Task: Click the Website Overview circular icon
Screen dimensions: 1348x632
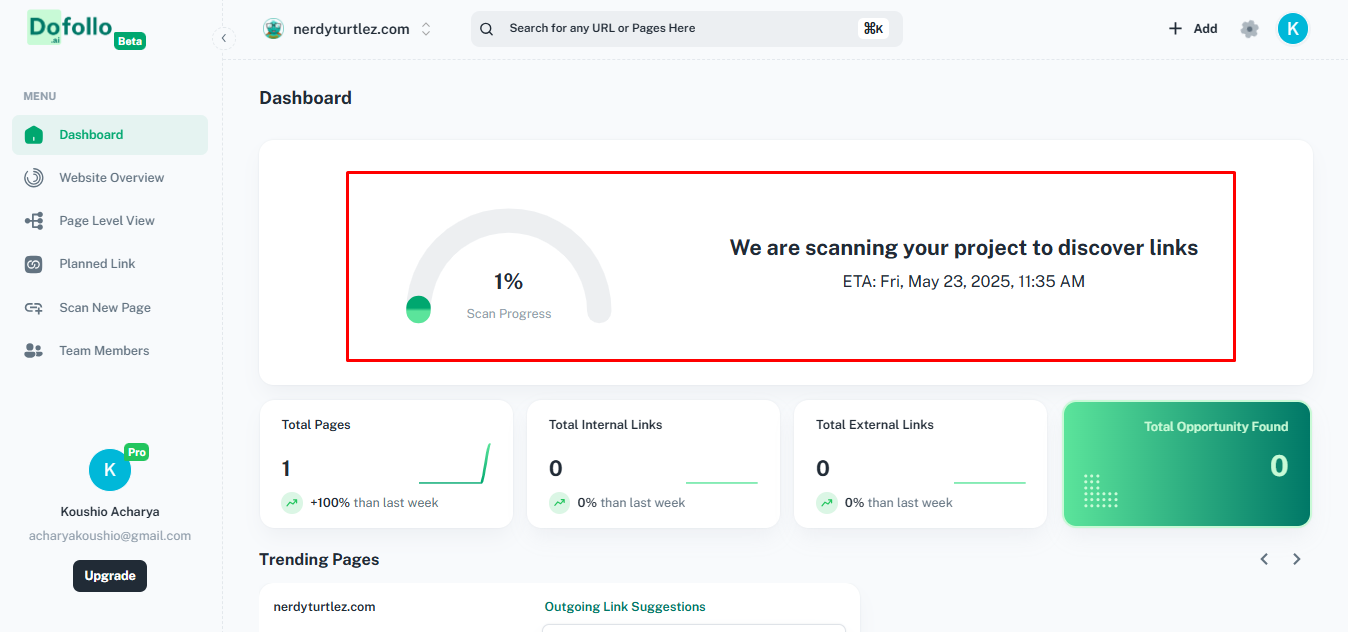Action: (x=34, y=178)
